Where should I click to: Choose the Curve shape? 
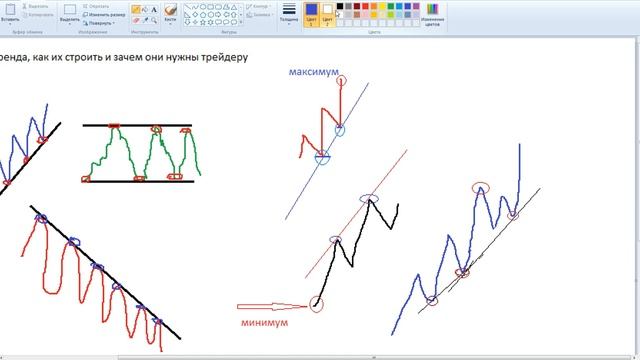coord(195,7)
